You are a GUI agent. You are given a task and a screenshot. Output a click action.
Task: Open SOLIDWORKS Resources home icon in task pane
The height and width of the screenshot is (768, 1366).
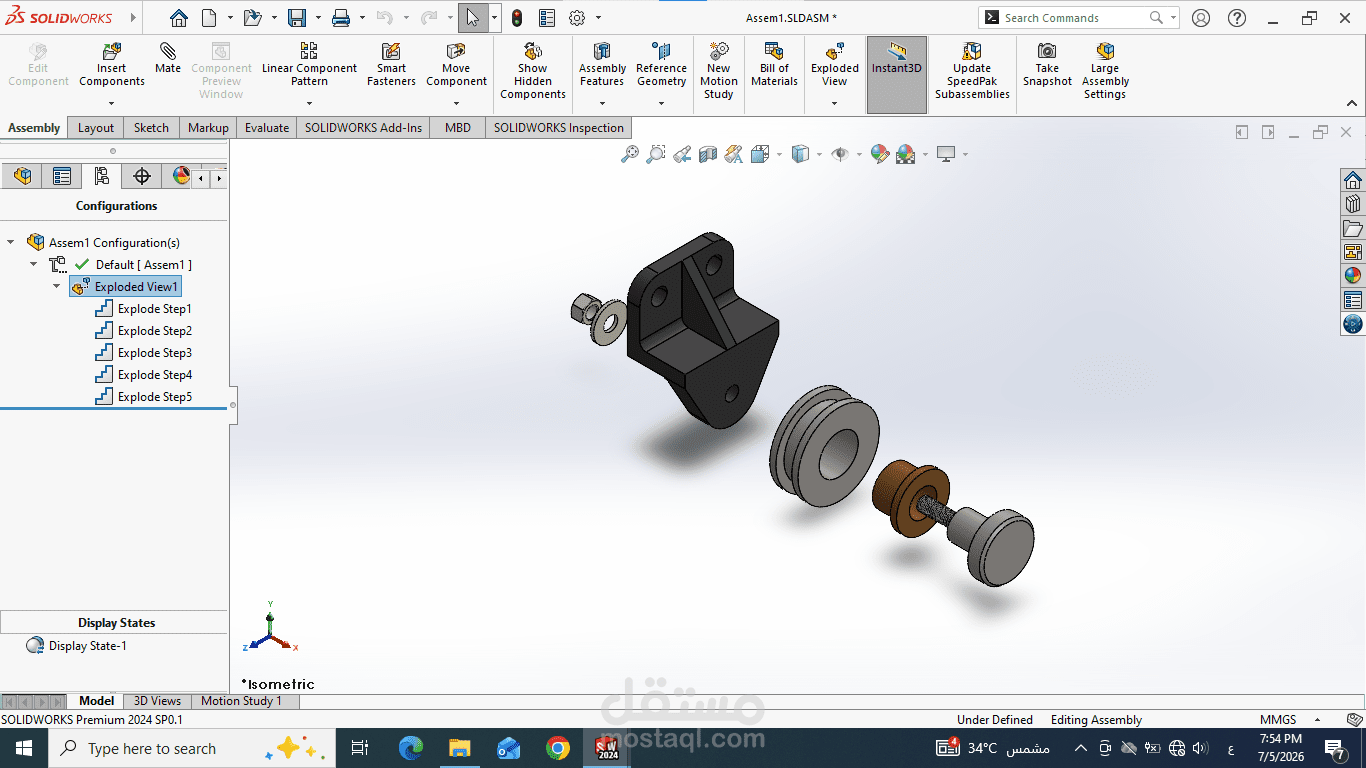click(x=1353, y=180)
